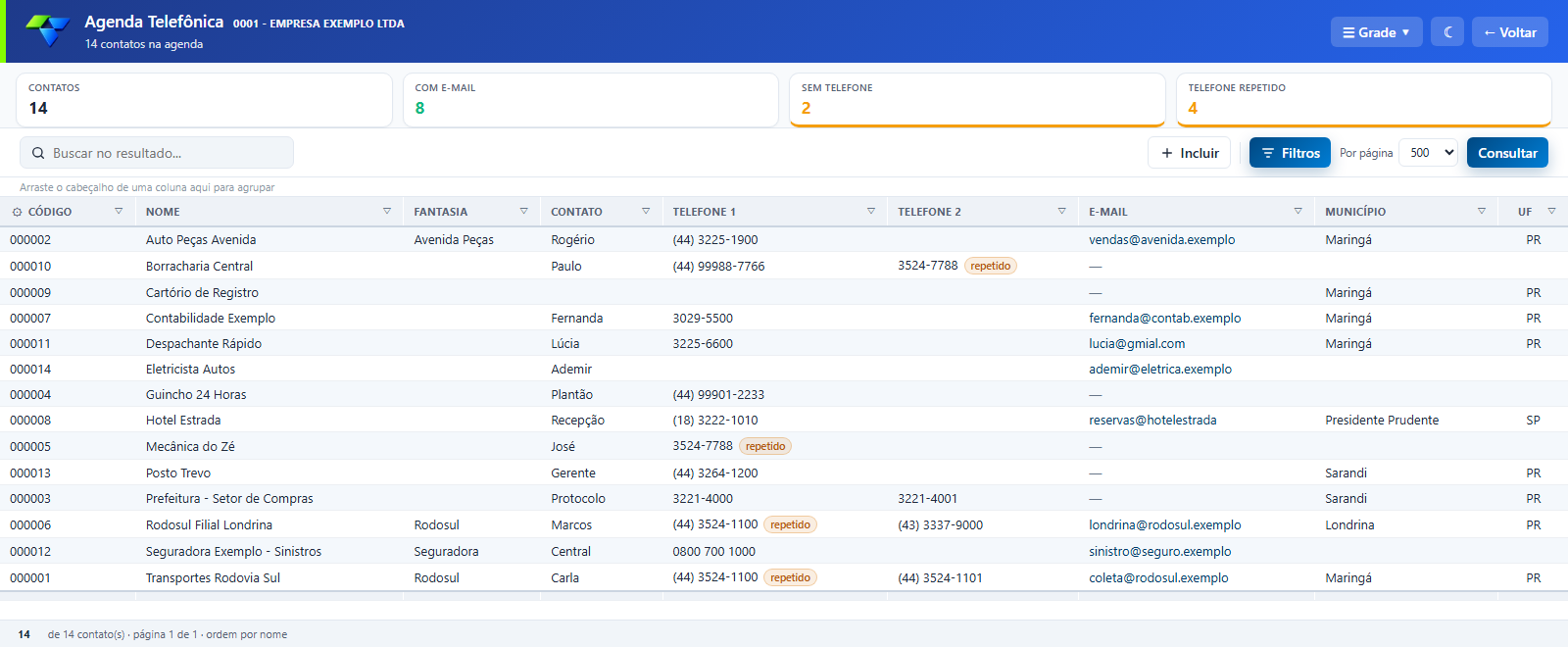Sort by the Município column header

[1355, 212]
